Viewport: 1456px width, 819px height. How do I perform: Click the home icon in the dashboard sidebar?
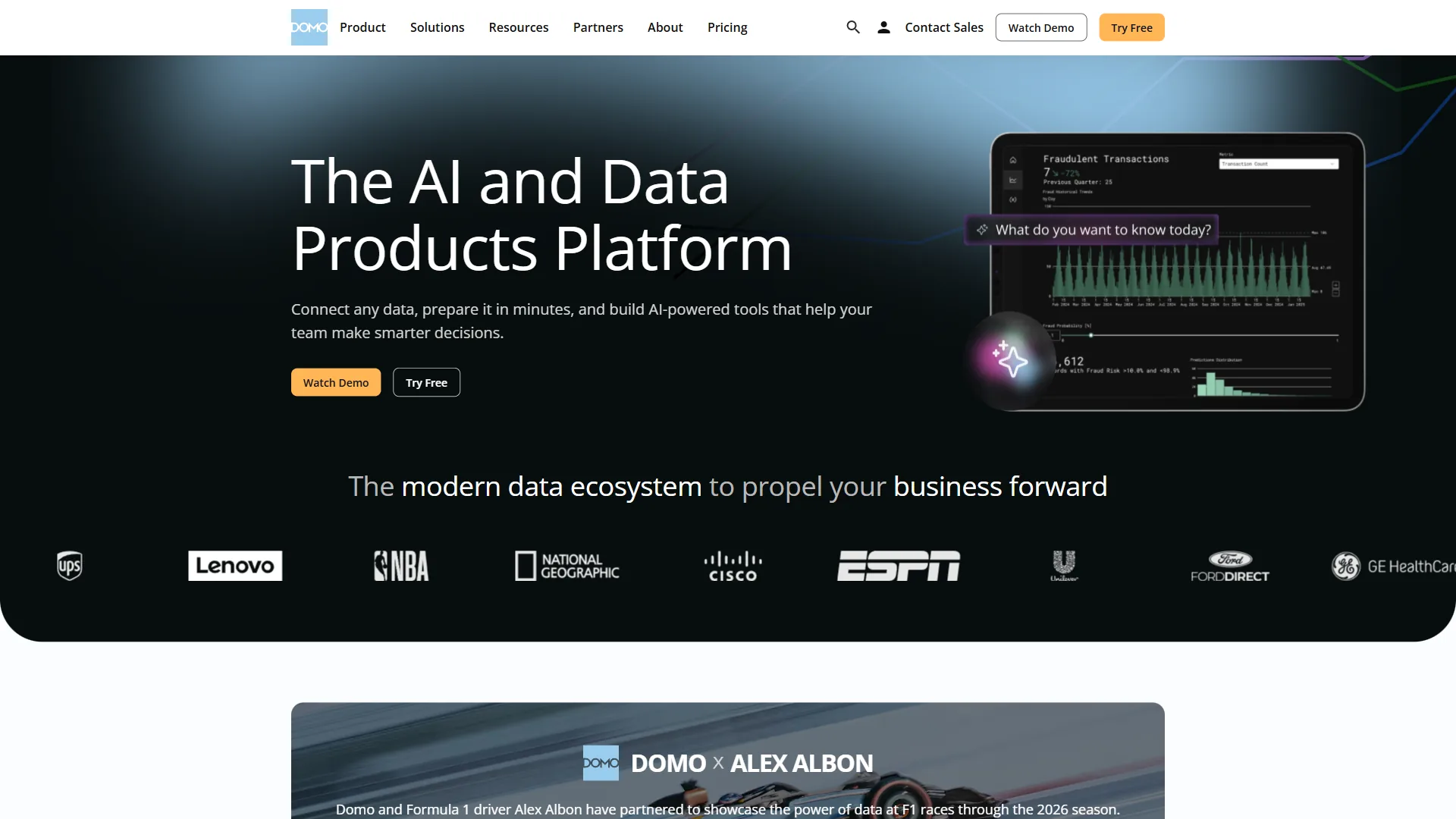point(1013,160)
